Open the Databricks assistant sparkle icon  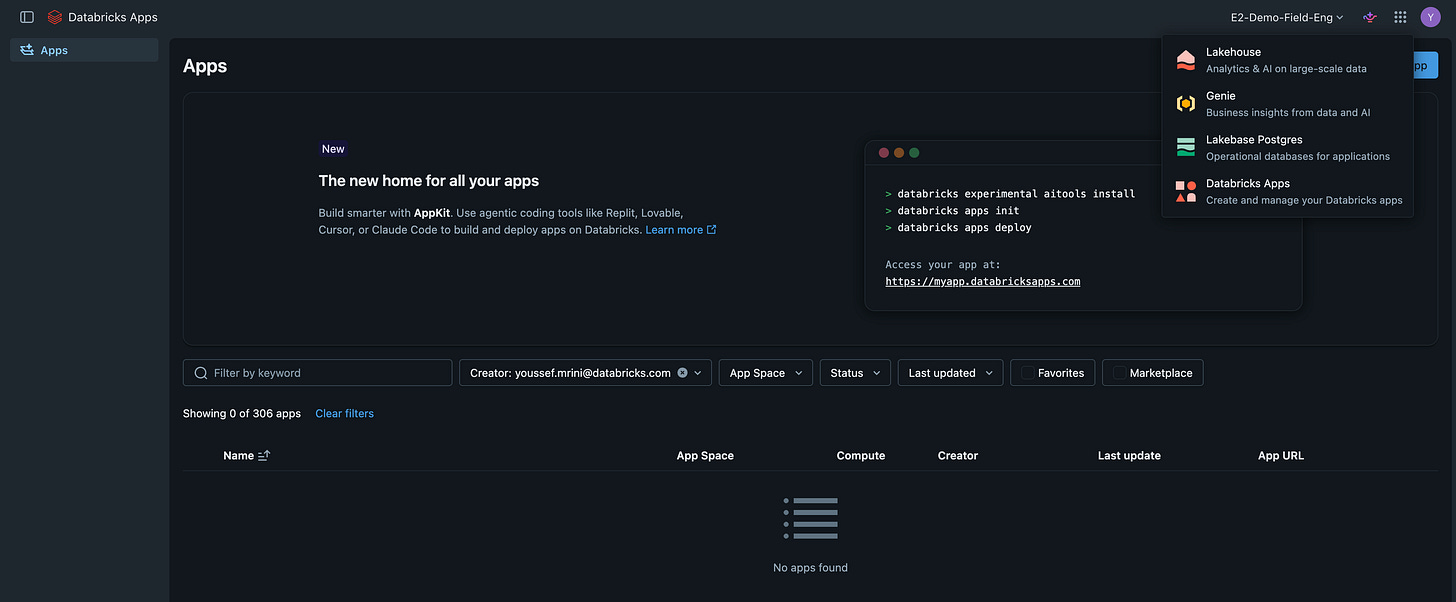pos(1370,17)
